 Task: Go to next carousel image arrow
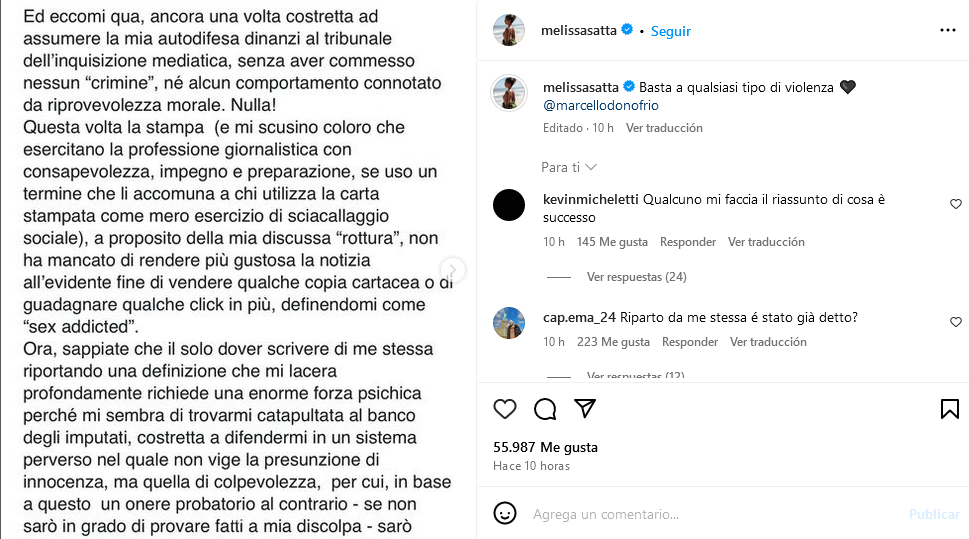[x=453, y=270]
